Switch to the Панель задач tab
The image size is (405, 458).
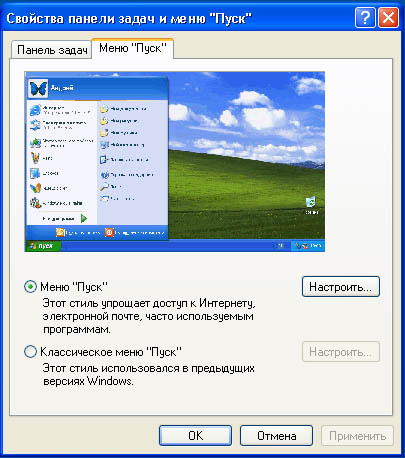coord(52,50)
